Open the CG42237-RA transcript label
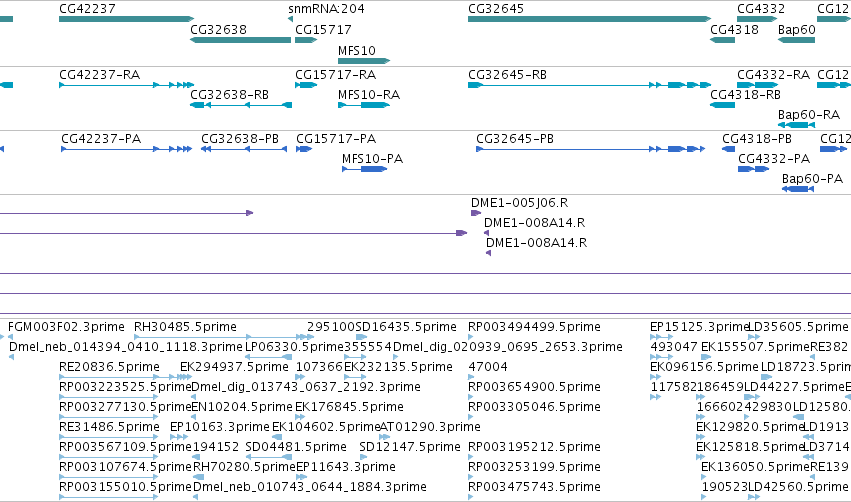The image size is (851, 502). pos(99,74)
